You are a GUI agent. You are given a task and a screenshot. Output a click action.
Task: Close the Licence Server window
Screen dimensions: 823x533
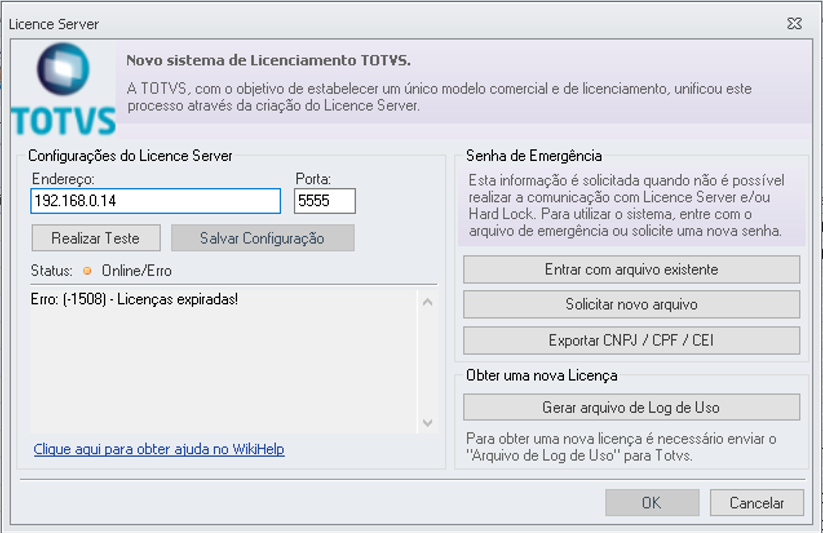(x=795, y=24)
